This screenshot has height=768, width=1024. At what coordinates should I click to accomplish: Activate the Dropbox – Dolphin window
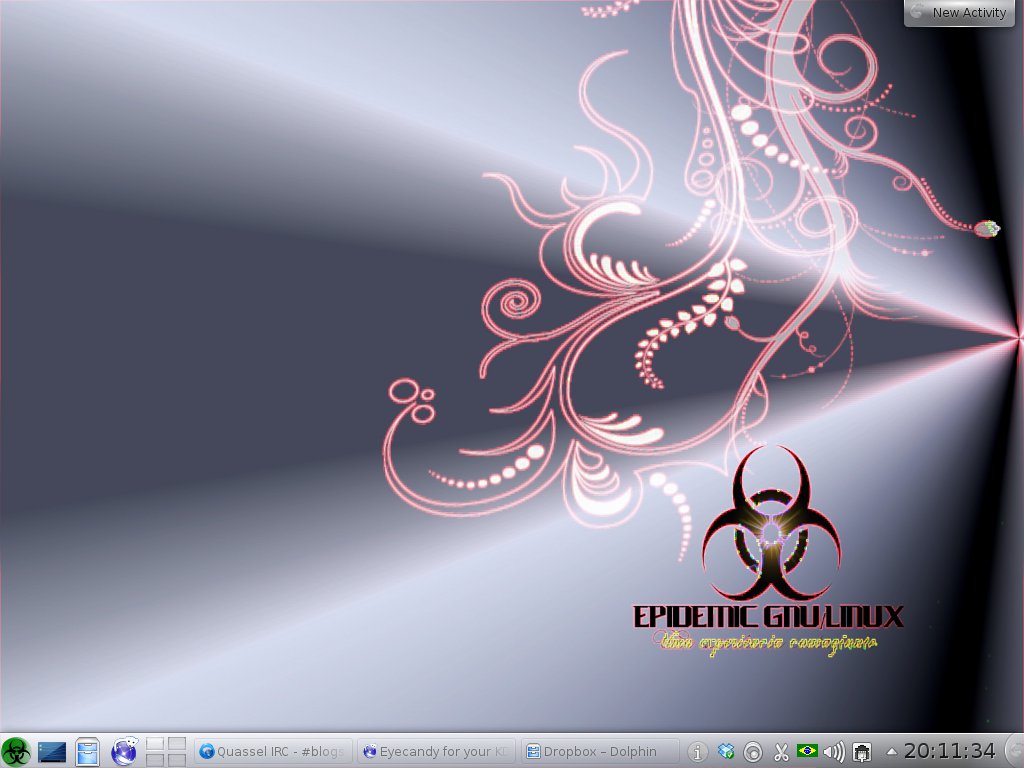[600, 752]
